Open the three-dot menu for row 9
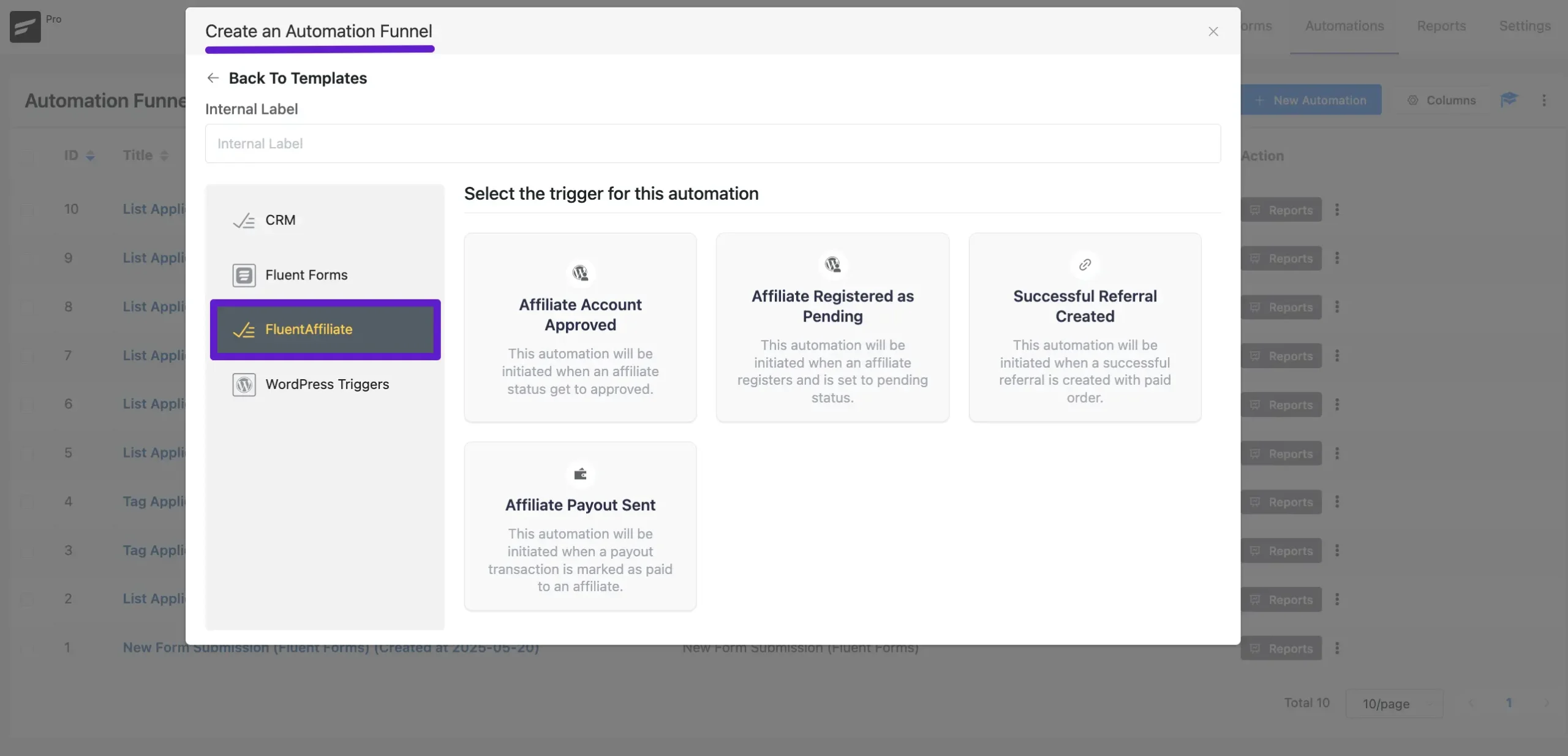This screenshot has height=756, width=1568. tap(1337, 259)
